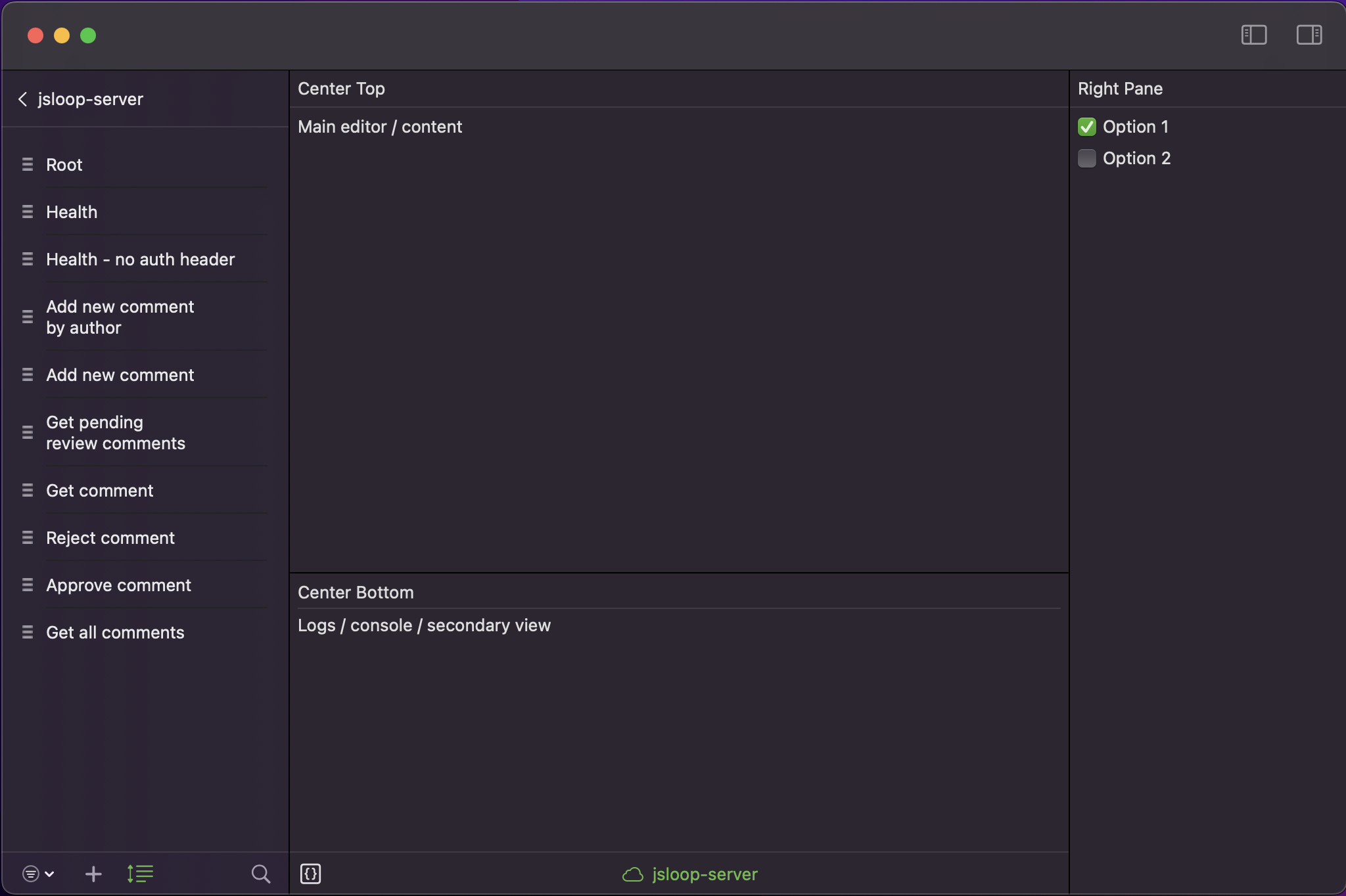This screenshot has height=896, width=1346.
Task: Open Get pending review comments request
Action: (x=116, y=433)
